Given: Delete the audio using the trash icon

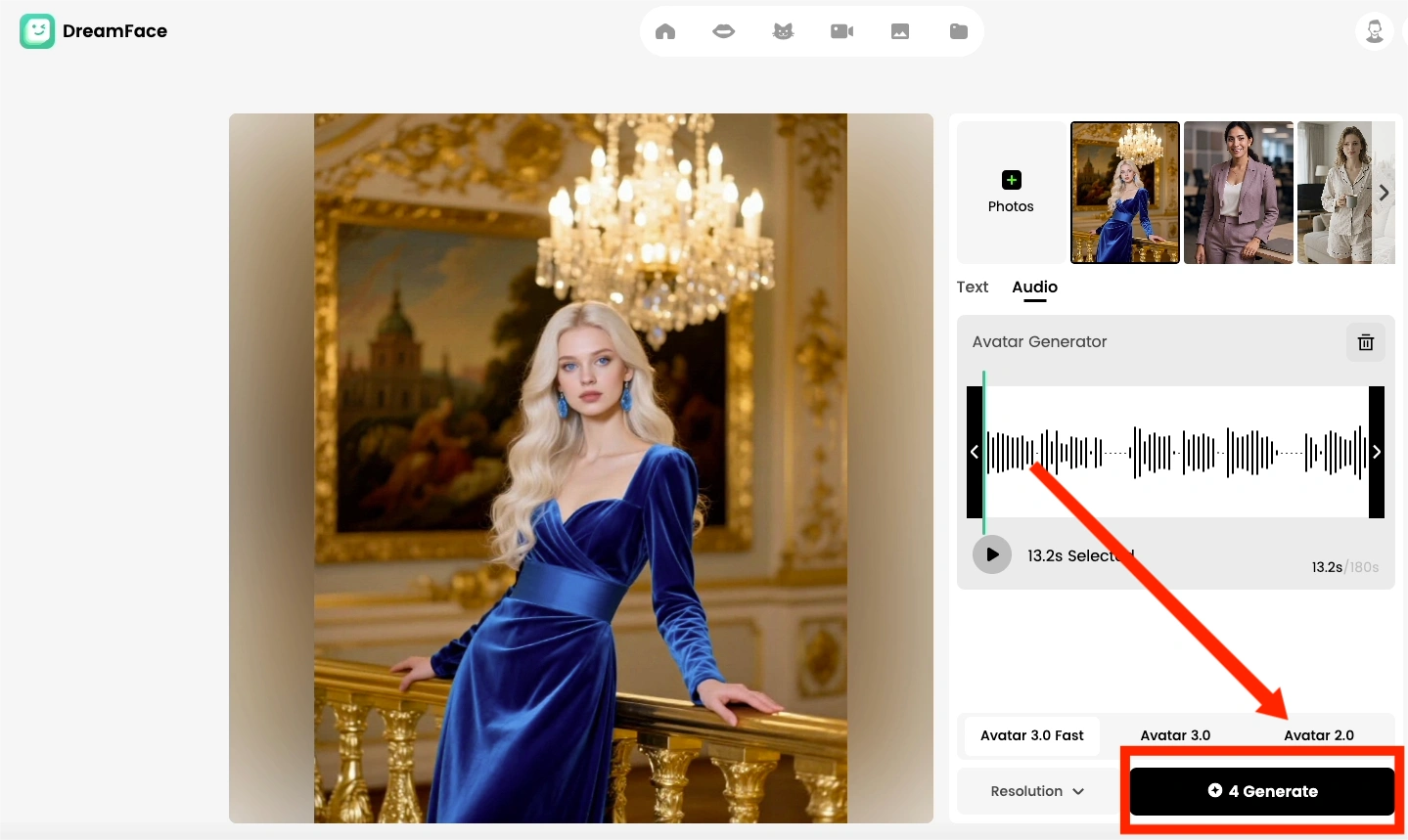Looking at the screenshot, I should point(1366,342).
